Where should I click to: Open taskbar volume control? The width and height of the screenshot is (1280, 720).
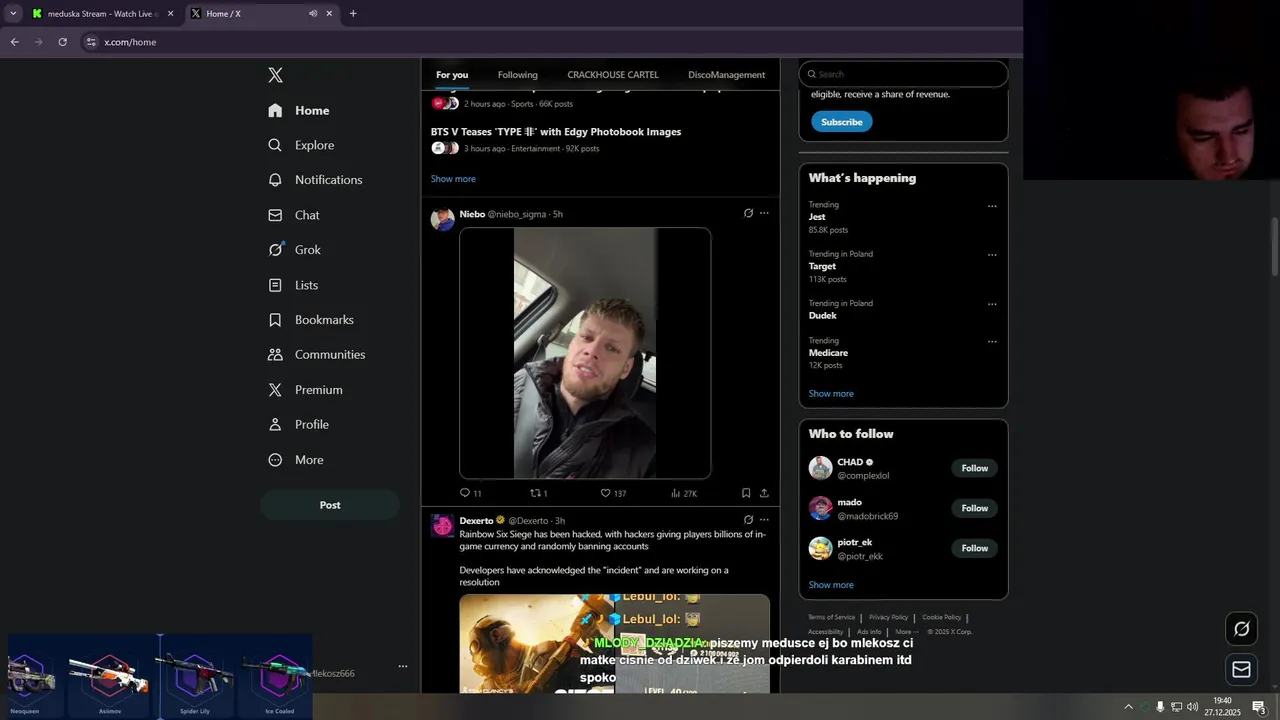click(1192, 707)
